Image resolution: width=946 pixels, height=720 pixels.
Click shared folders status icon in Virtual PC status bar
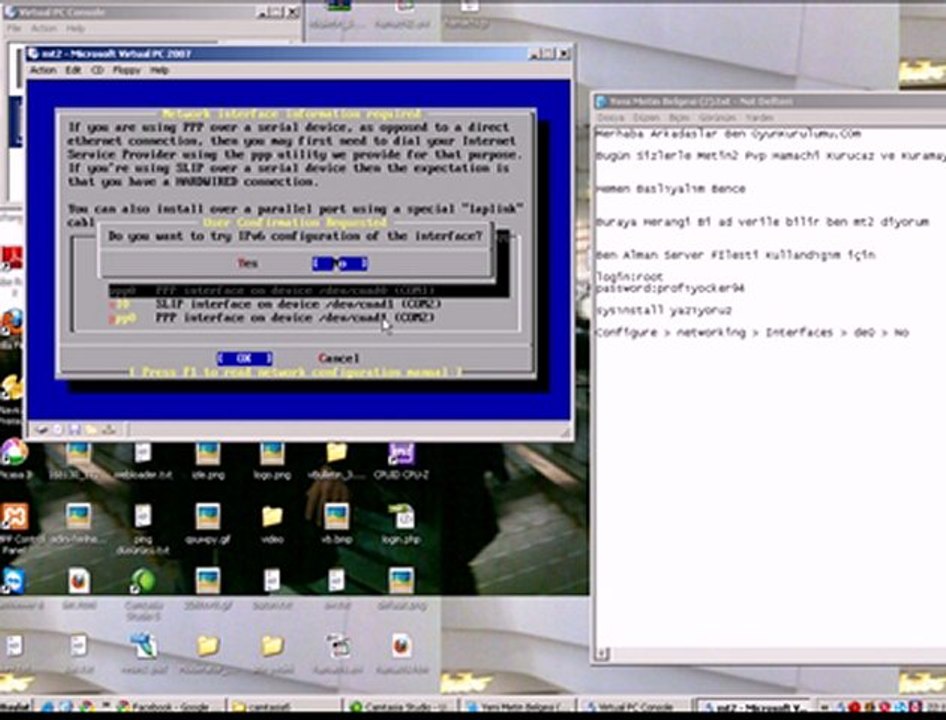pos(92,430)
